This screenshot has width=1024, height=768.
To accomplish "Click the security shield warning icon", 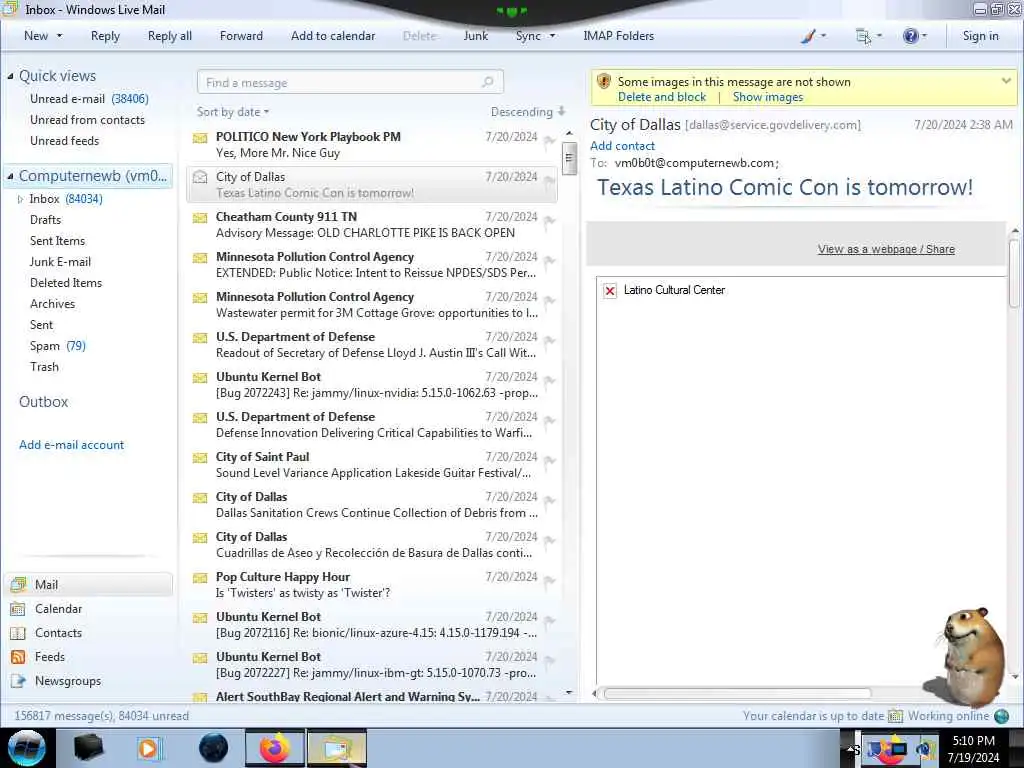I will pos(604,82).
